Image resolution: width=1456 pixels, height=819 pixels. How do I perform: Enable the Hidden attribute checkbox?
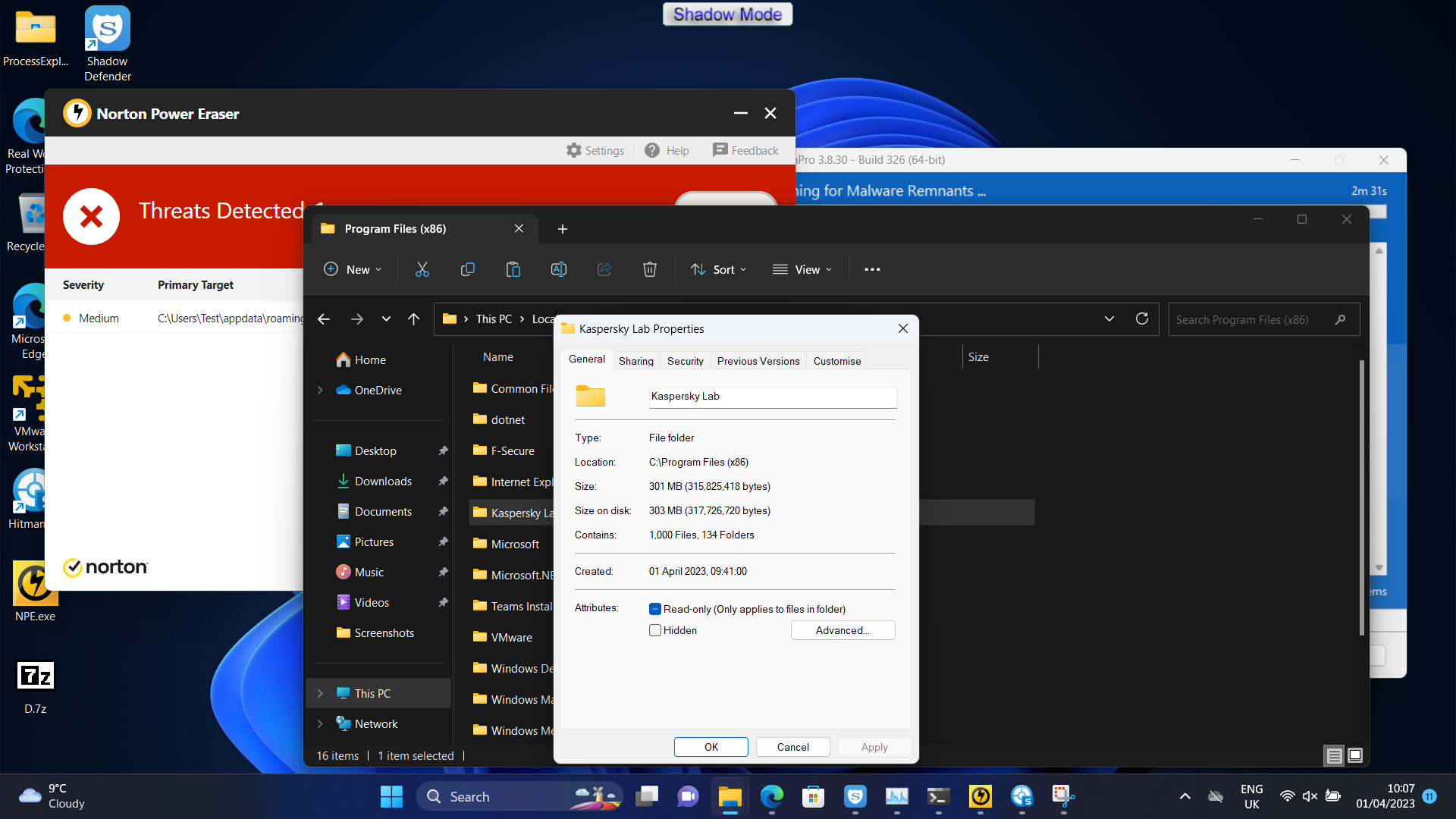[655, 630]
